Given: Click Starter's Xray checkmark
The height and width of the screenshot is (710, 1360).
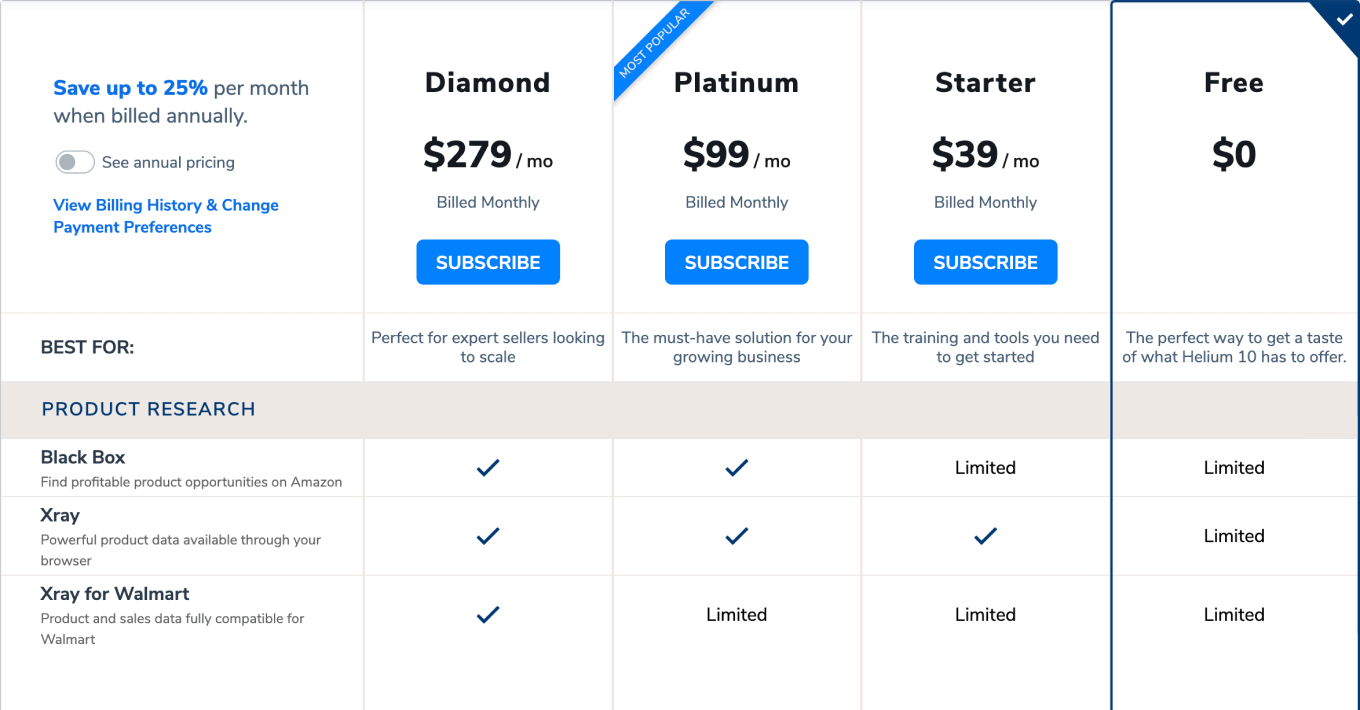Looking at the screenshot, I should click(x=985, y=536).
